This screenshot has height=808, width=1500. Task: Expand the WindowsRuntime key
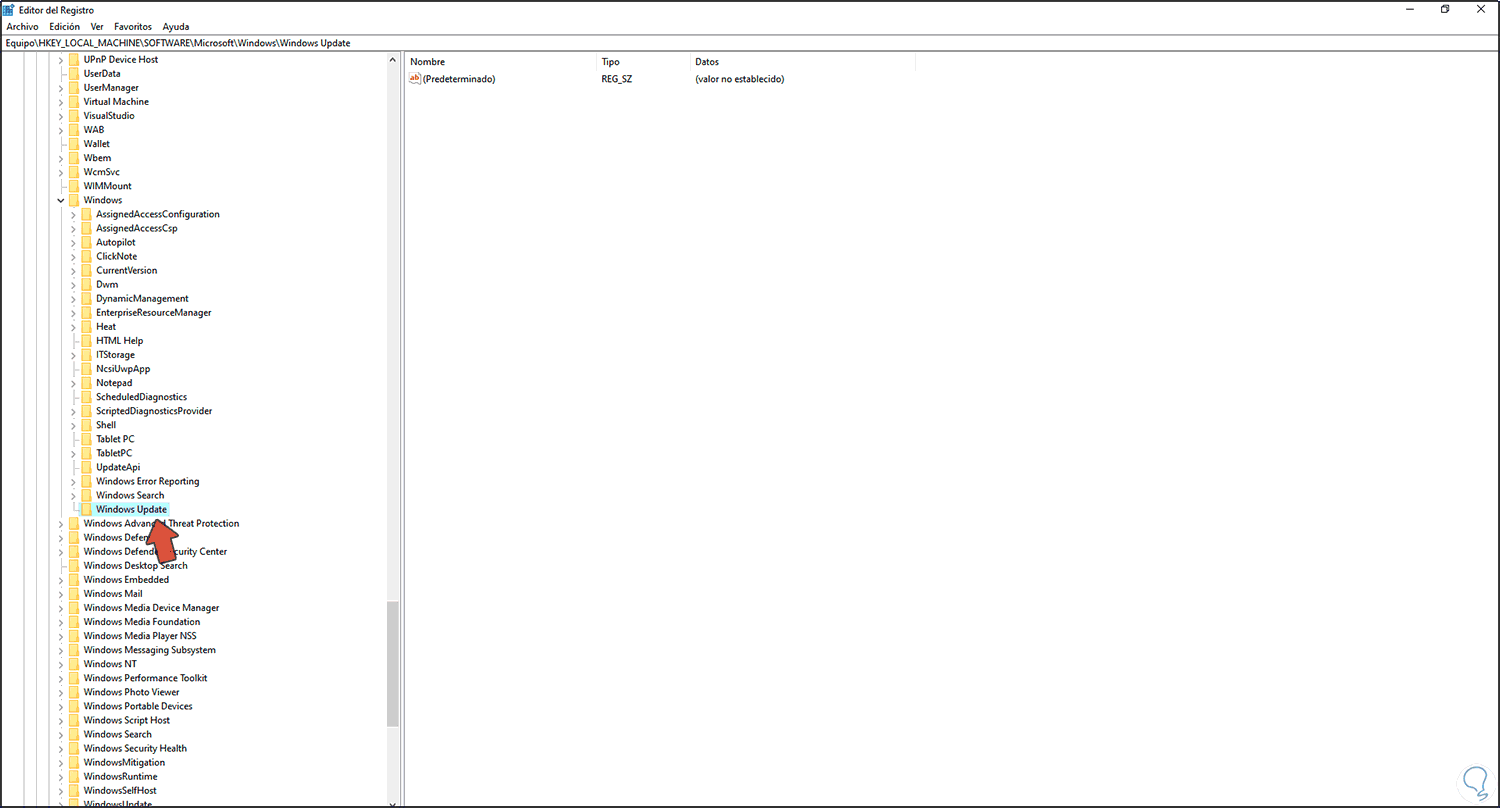pyautogui.click(x=61, y=776)
